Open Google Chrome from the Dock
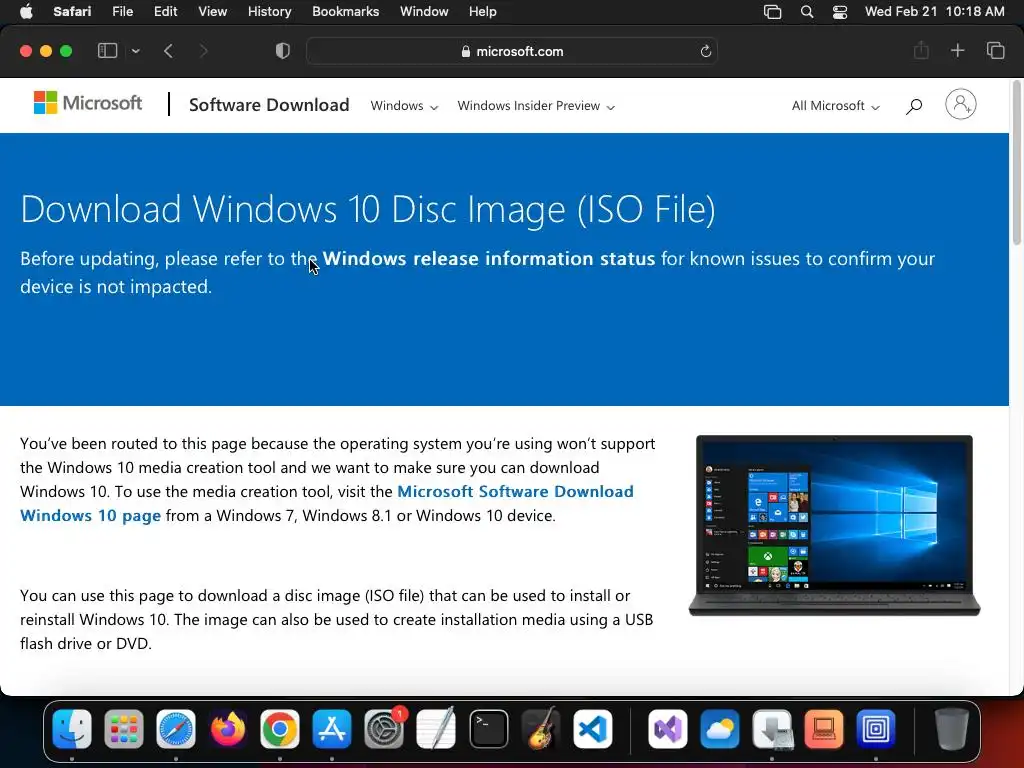The height and width of the screenshot is (768, 1024). [280, 729]
